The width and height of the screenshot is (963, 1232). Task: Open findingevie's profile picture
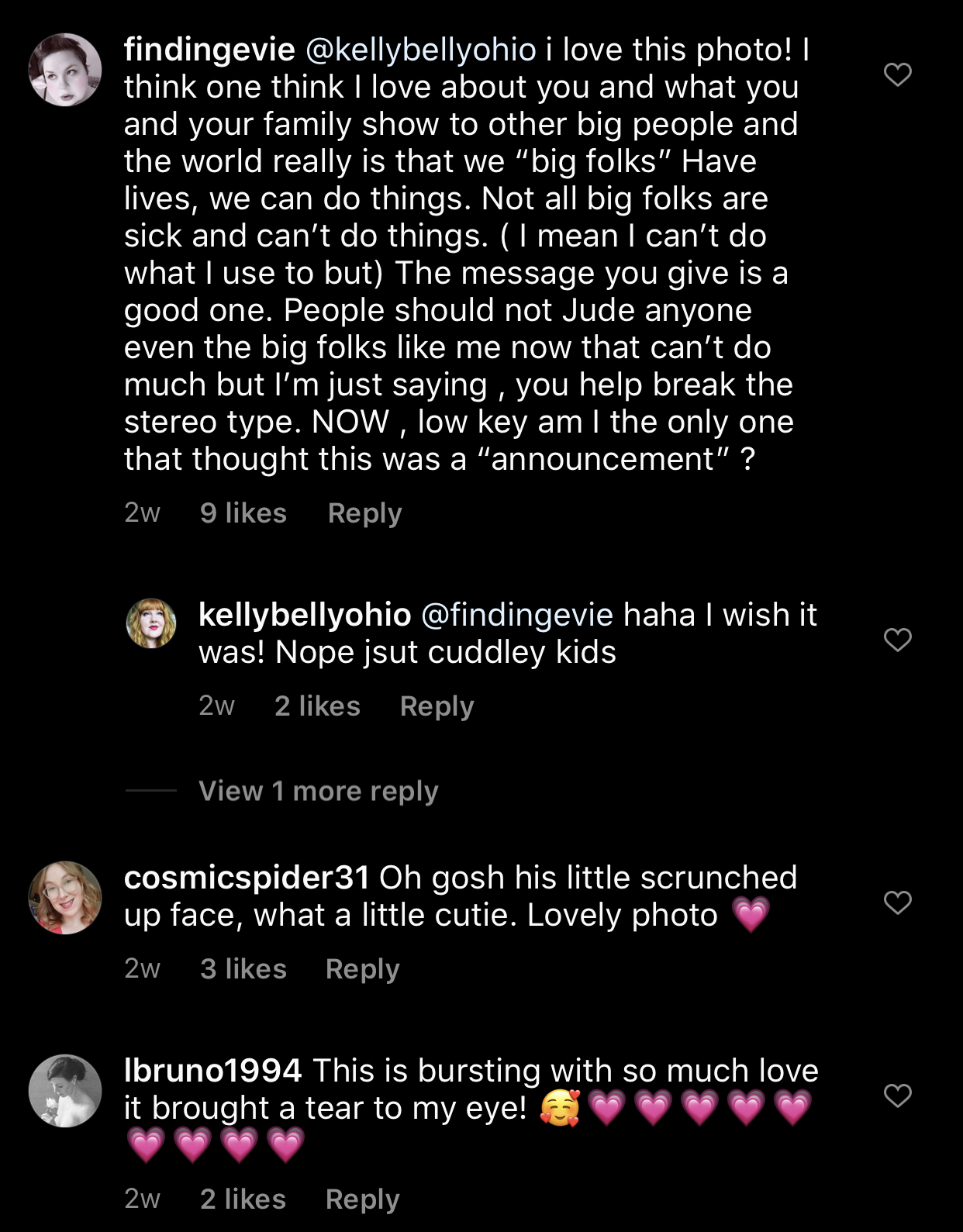65,70
